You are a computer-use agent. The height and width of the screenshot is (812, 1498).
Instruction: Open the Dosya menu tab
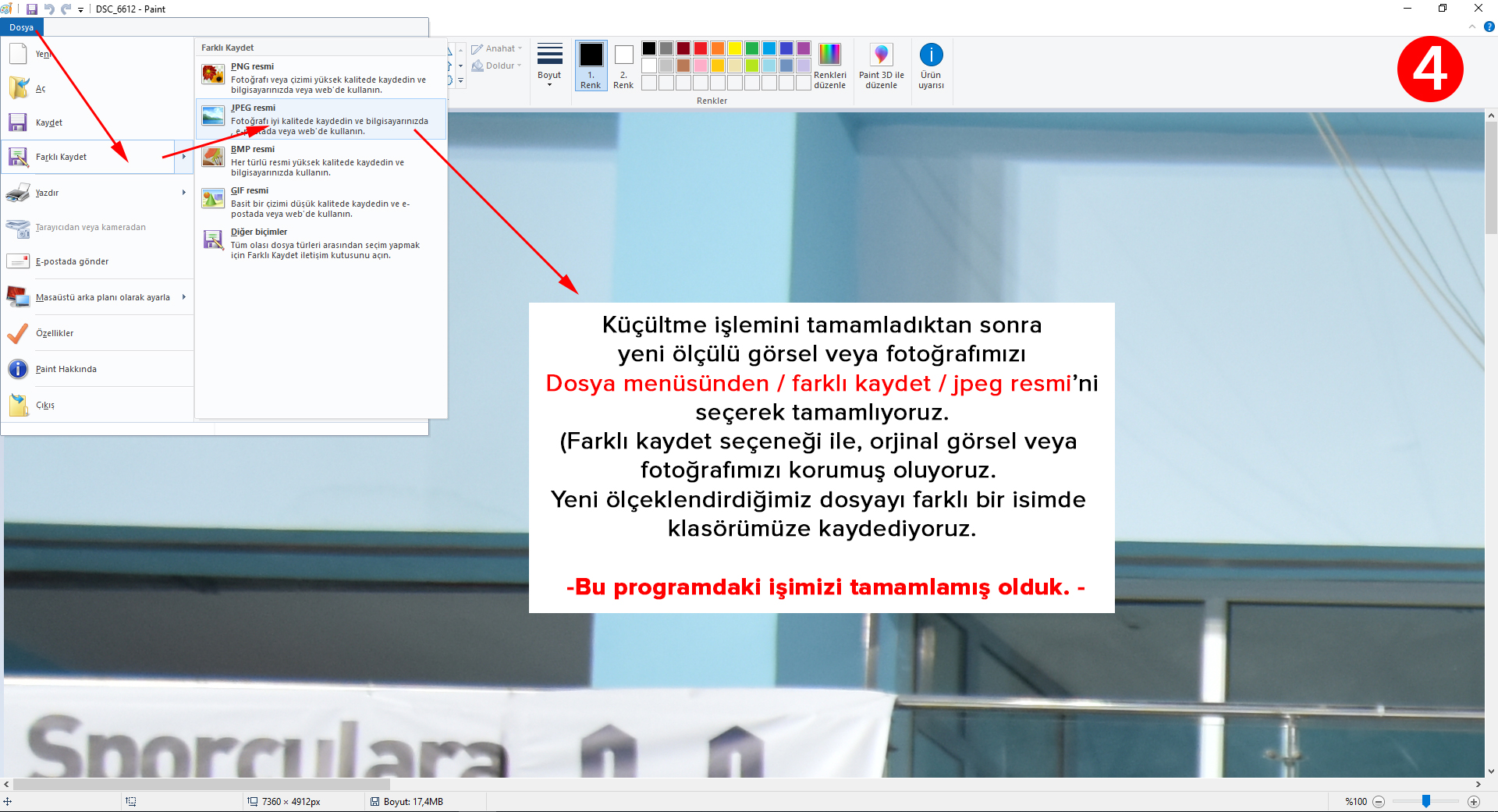coord(21,27)
